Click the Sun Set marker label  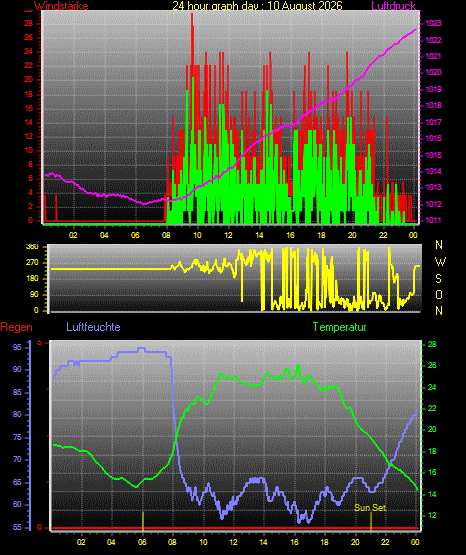pos(370,508)
